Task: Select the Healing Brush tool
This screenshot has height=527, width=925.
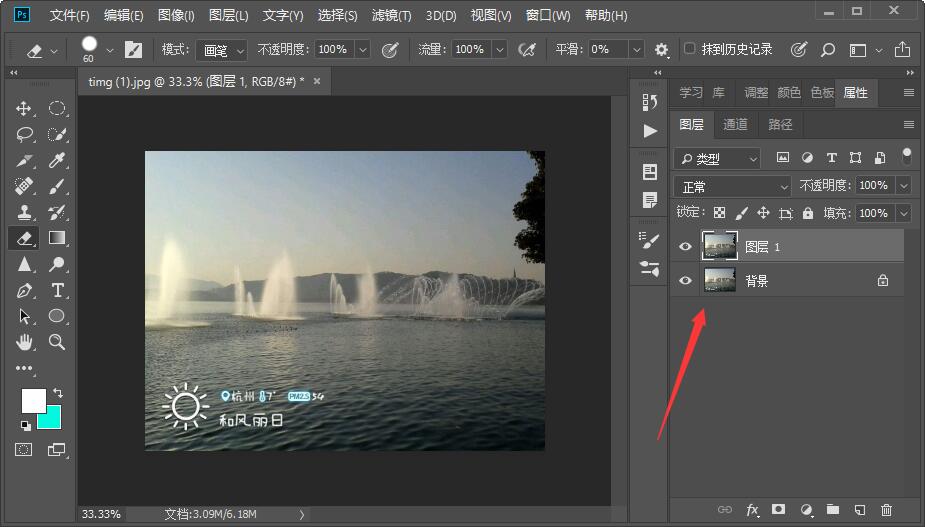Action: pos(24,186)
